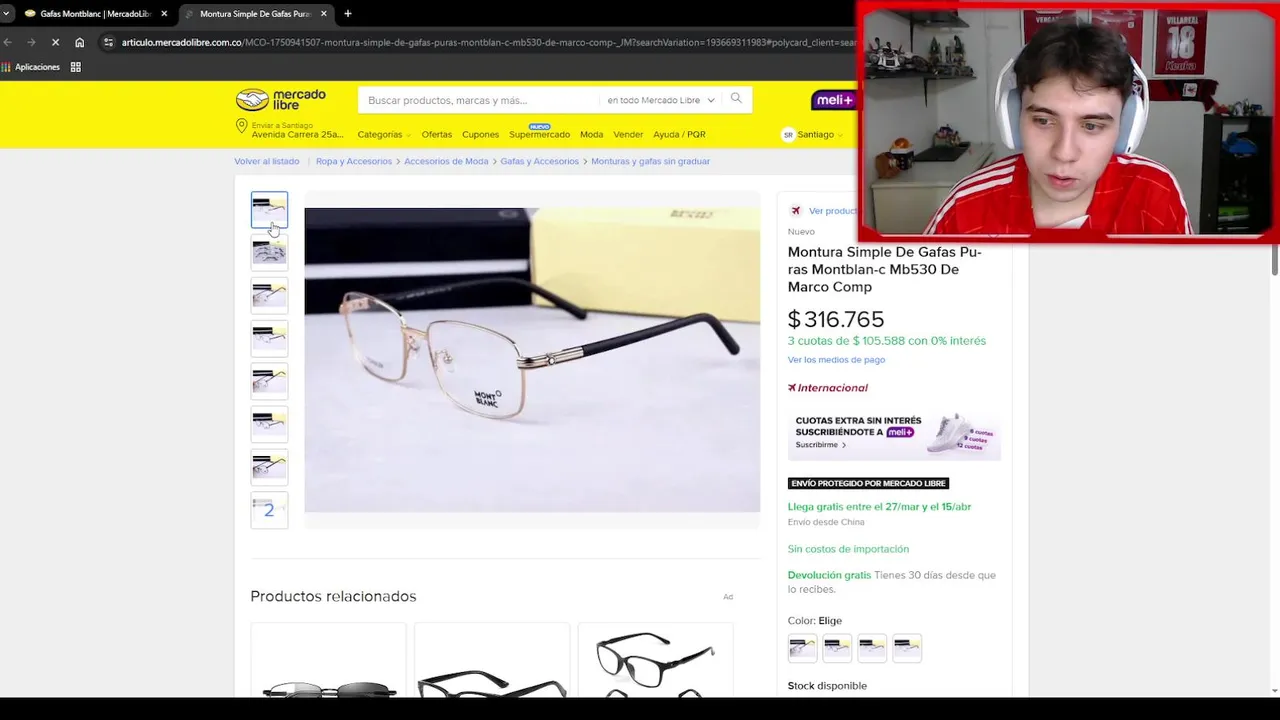
Task: Expand the Categorías menu
Action: 383,134
